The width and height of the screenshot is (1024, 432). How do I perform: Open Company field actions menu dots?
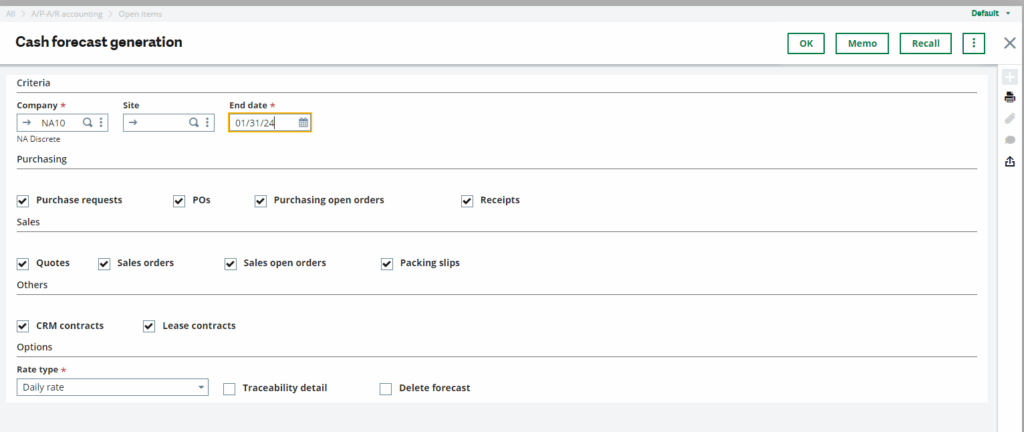point(101,123)
